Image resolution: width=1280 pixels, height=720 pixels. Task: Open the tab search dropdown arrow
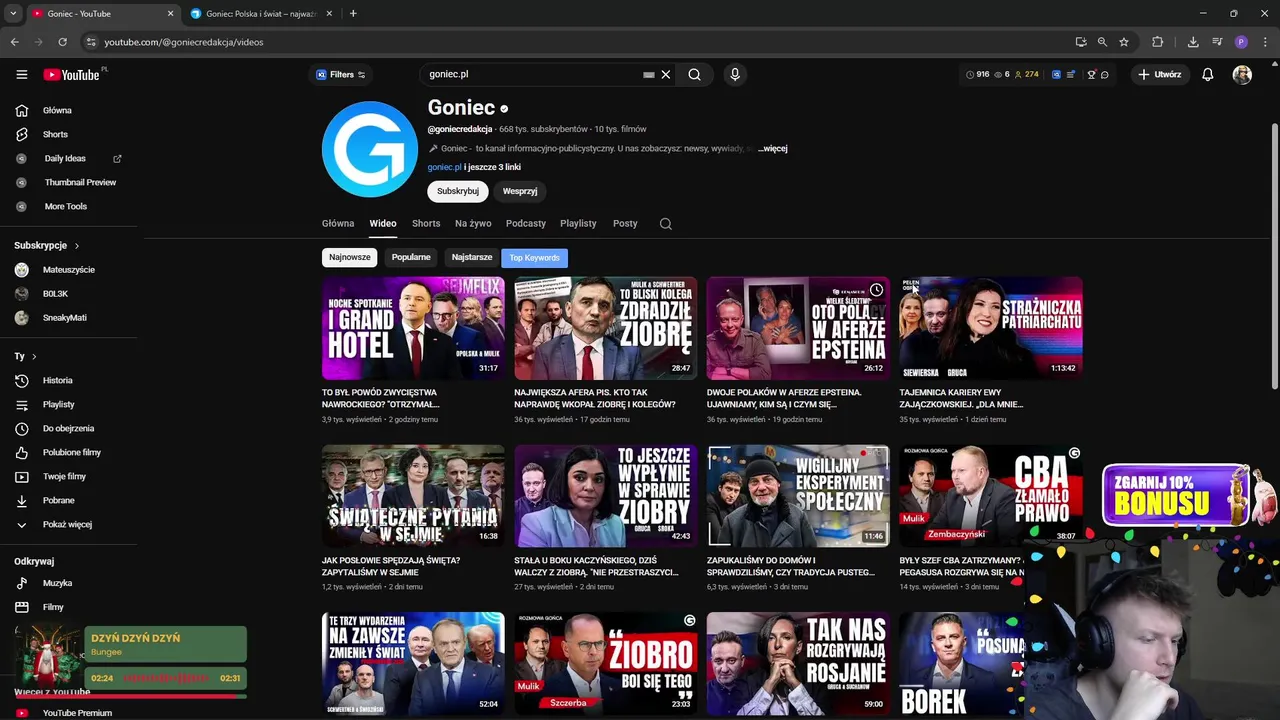[x=13, y=14]
